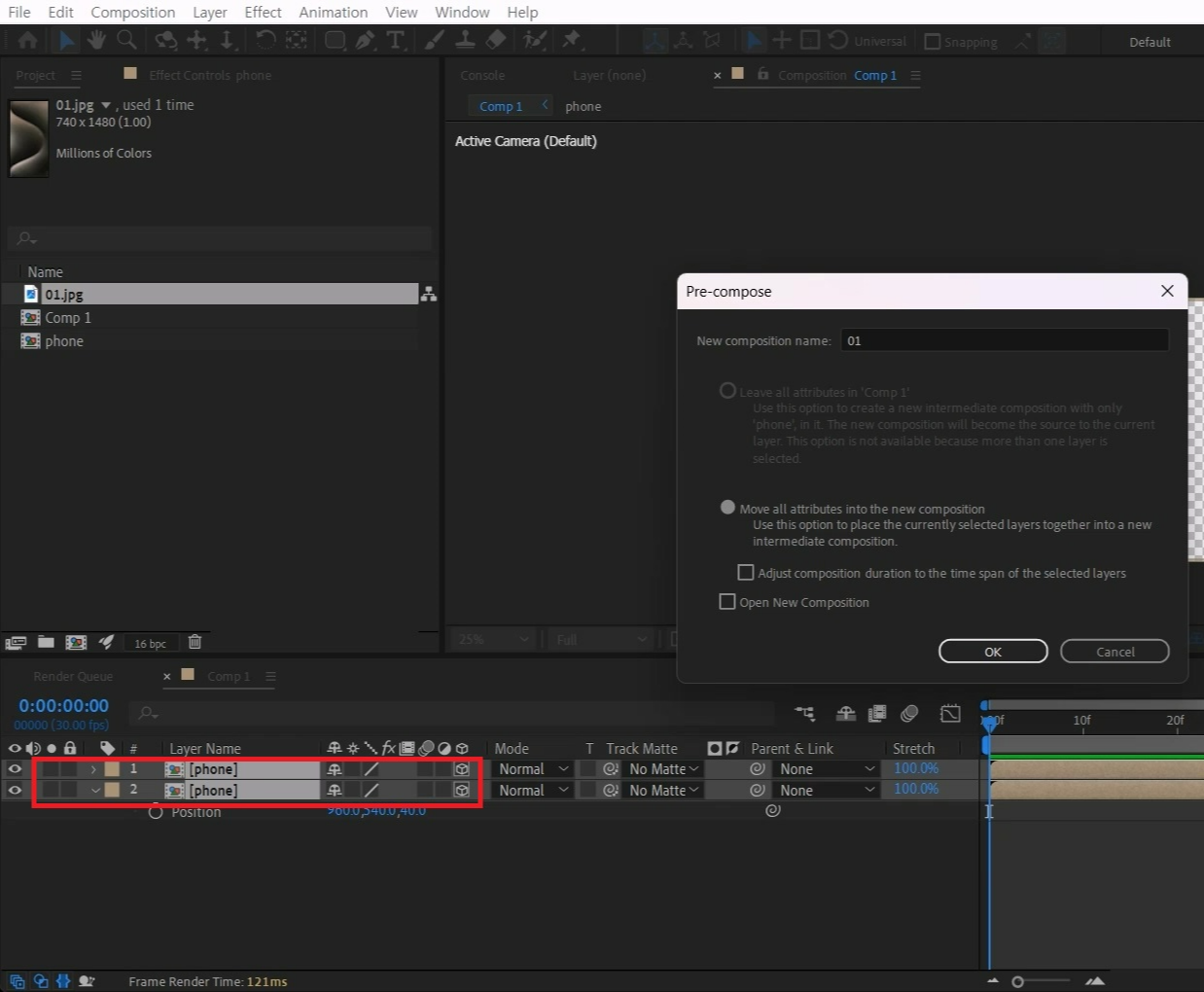Screen dimensions: 1204x992
Task: Open blend Mode dropdown for layer 1
Action: point(533,768)
